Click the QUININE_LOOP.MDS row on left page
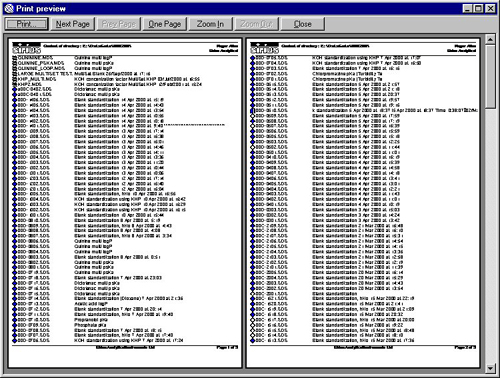The image size is (500, 378). (62, 68)
